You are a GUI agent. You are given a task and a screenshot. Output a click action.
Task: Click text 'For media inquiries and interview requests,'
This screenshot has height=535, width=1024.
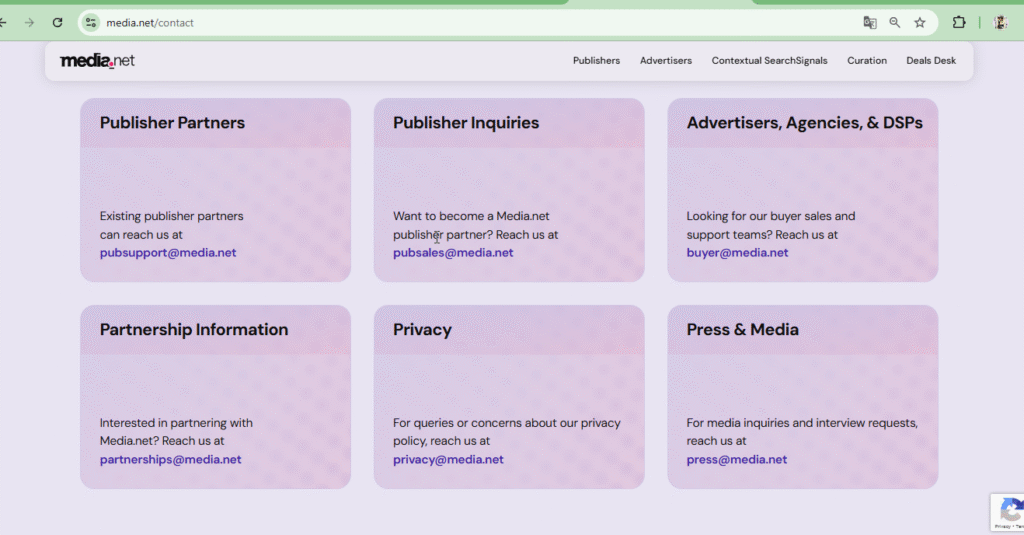(802, 423)
